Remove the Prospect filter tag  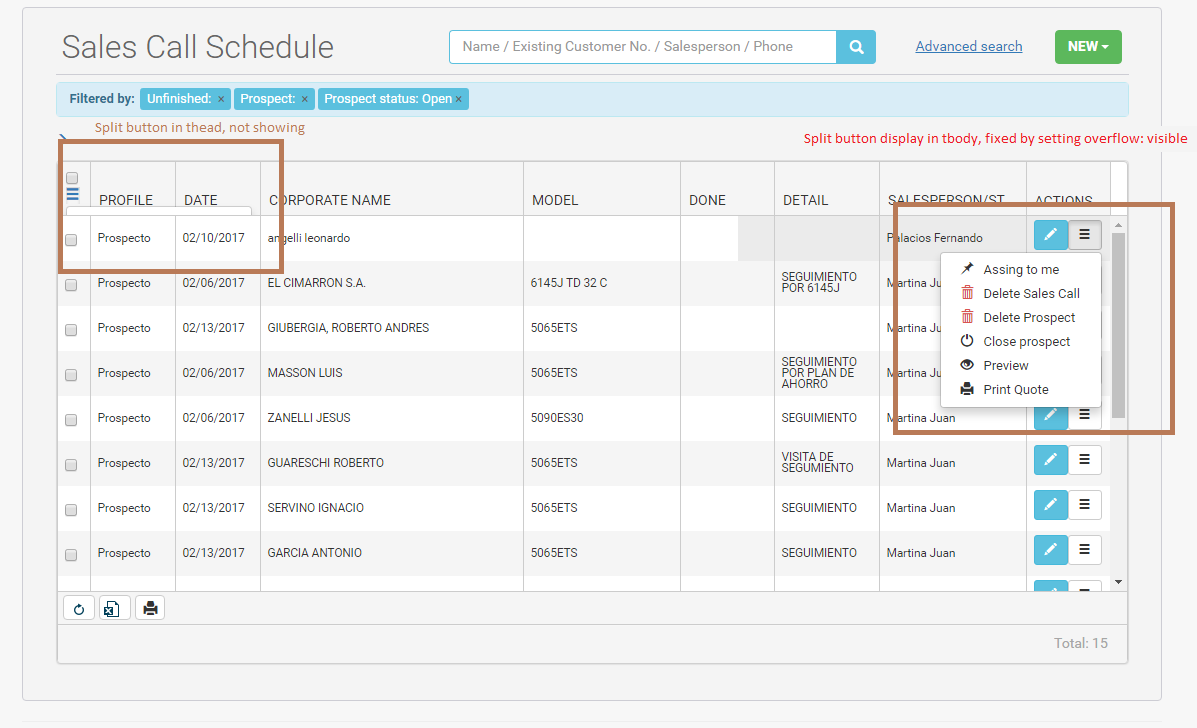304,99
